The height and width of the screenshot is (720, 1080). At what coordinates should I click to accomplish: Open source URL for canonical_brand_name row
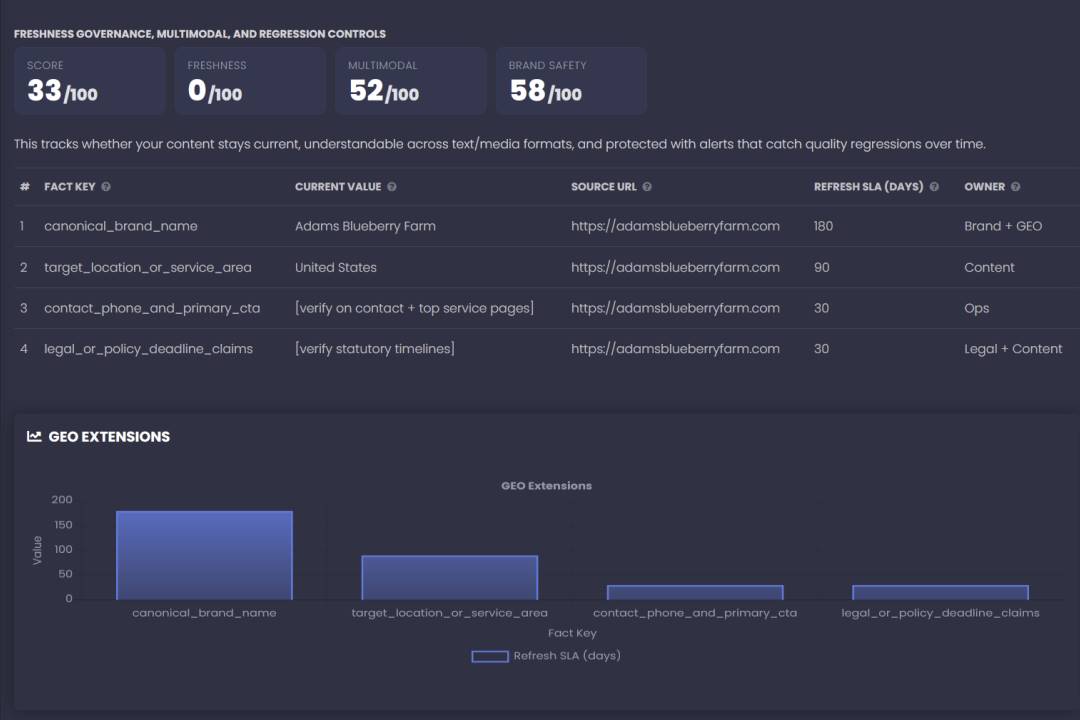click(675, 226)
